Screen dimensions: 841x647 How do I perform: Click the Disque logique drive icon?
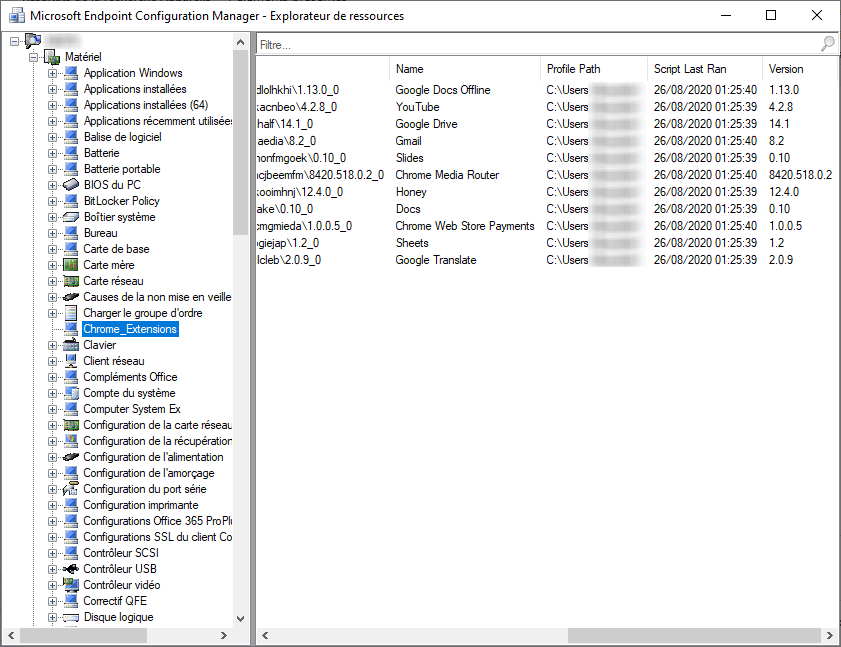pos(71,617)
